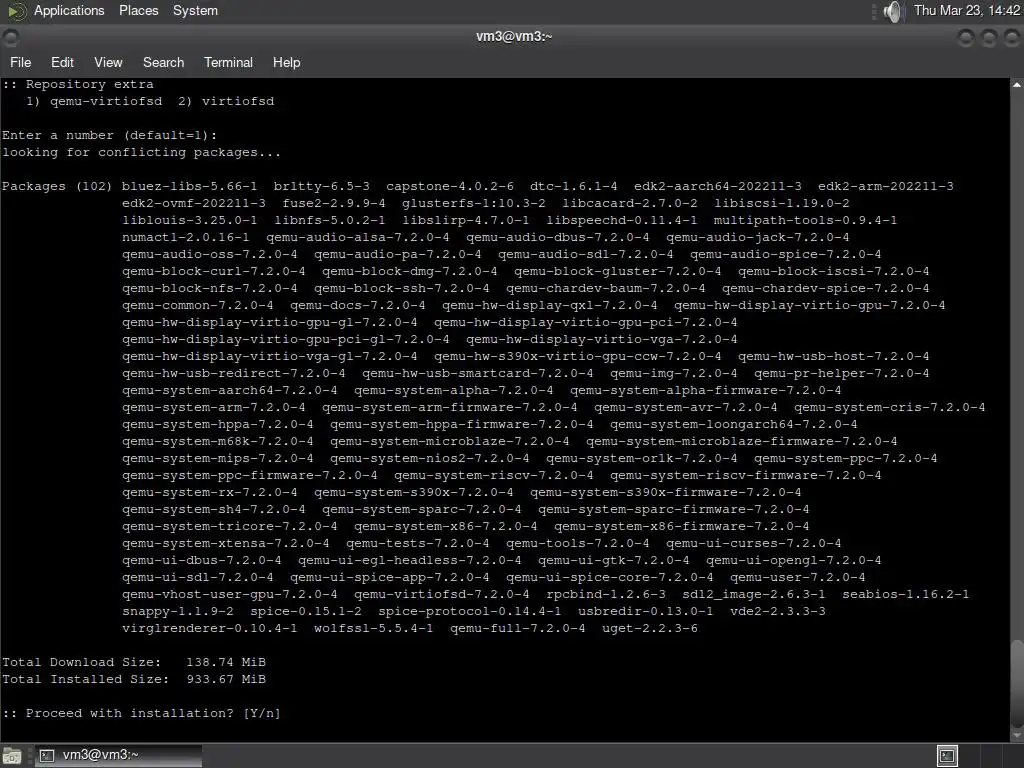Click the text "Total Download Size:"
Screen dimensions: 1024x768
pos(81,662)
